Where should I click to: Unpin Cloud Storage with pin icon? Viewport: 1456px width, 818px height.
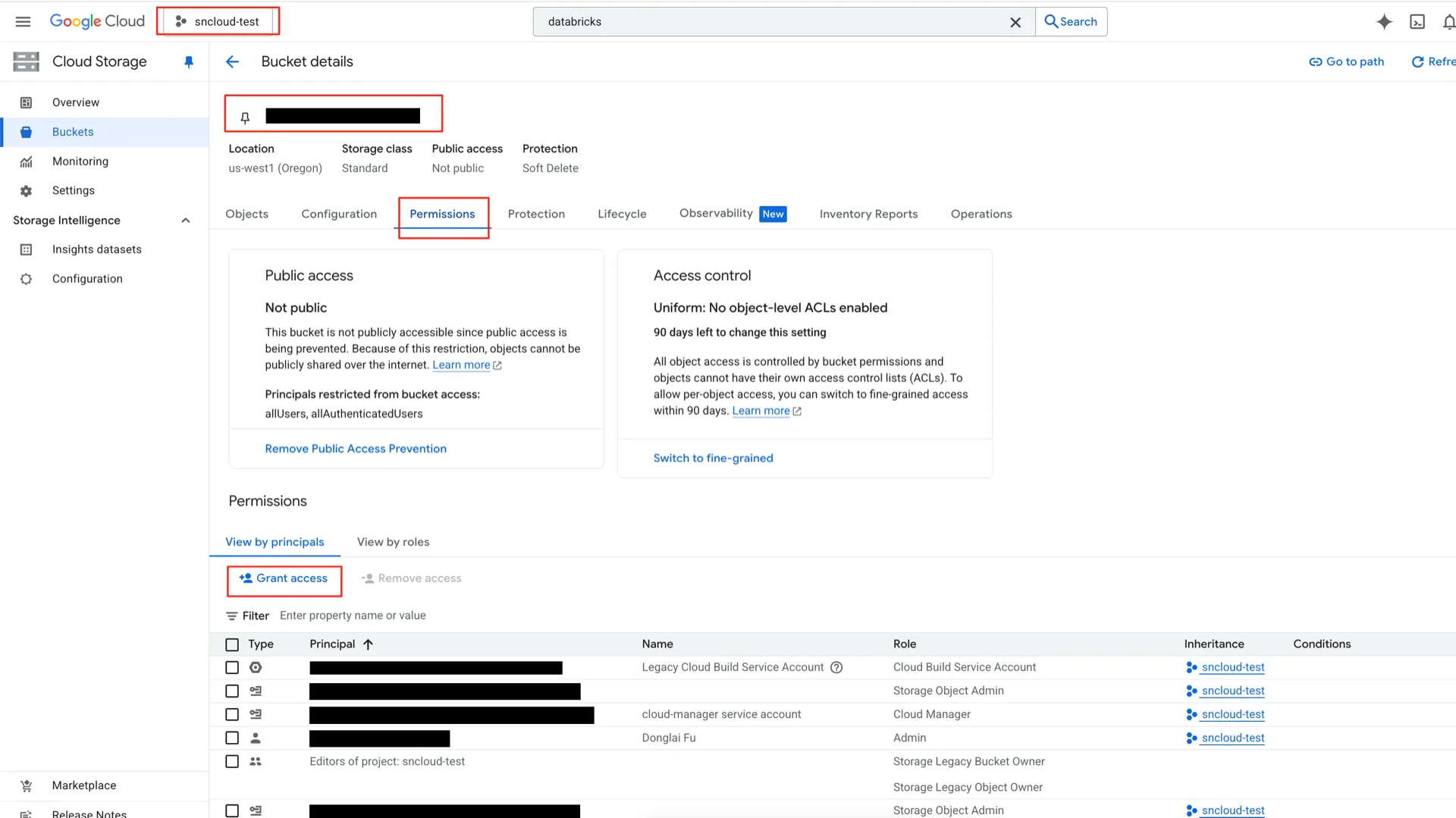189,61
